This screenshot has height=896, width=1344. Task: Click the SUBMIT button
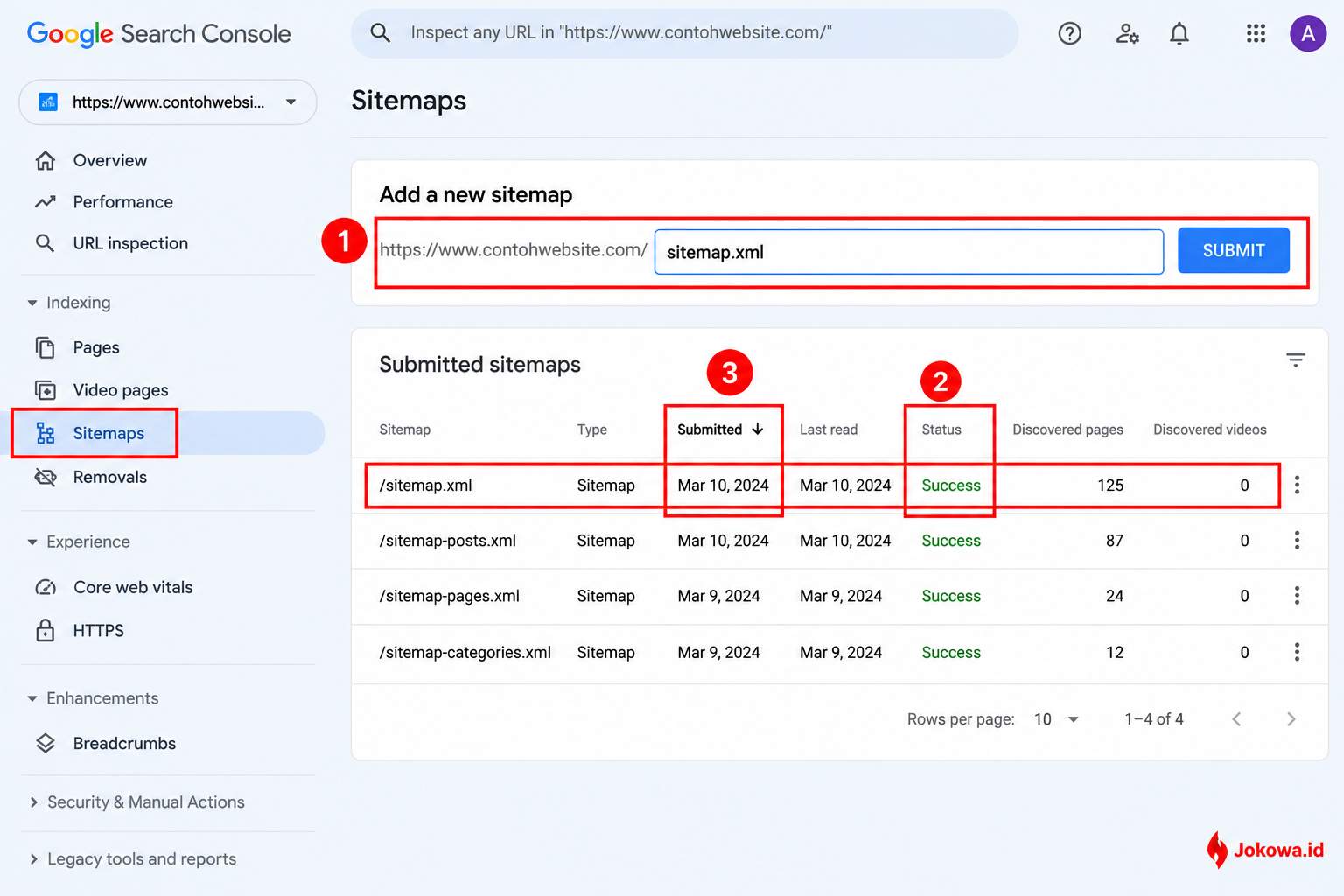[x=1234, y=250]
